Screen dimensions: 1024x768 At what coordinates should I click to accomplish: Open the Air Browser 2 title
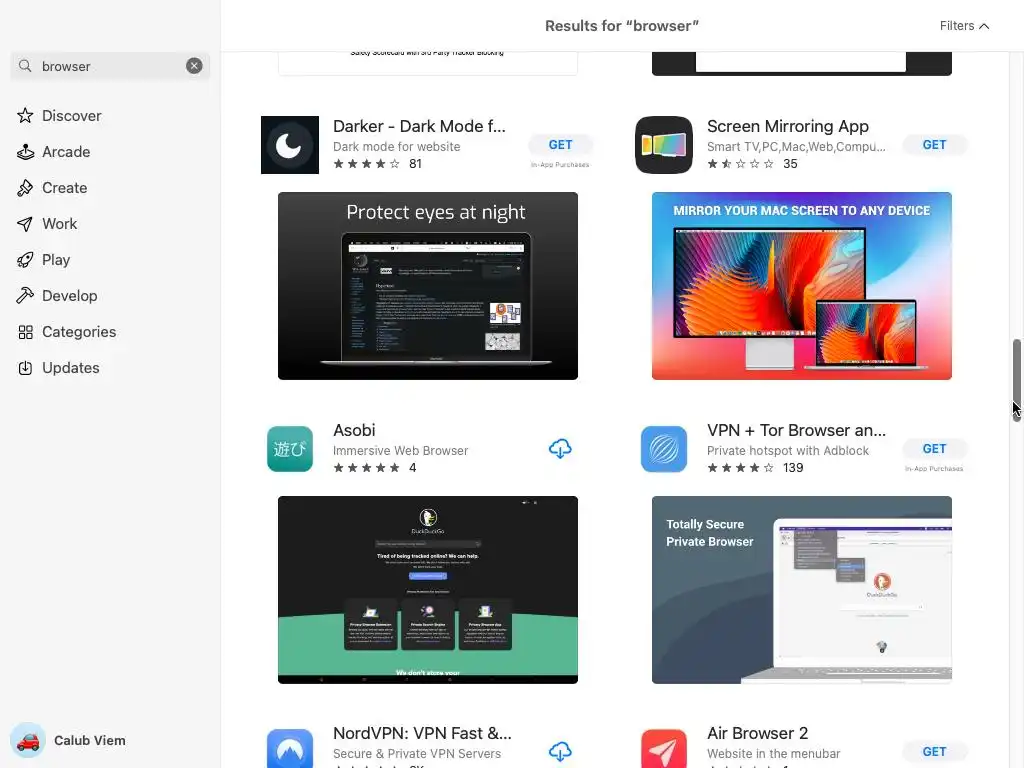tap(758, 733)
